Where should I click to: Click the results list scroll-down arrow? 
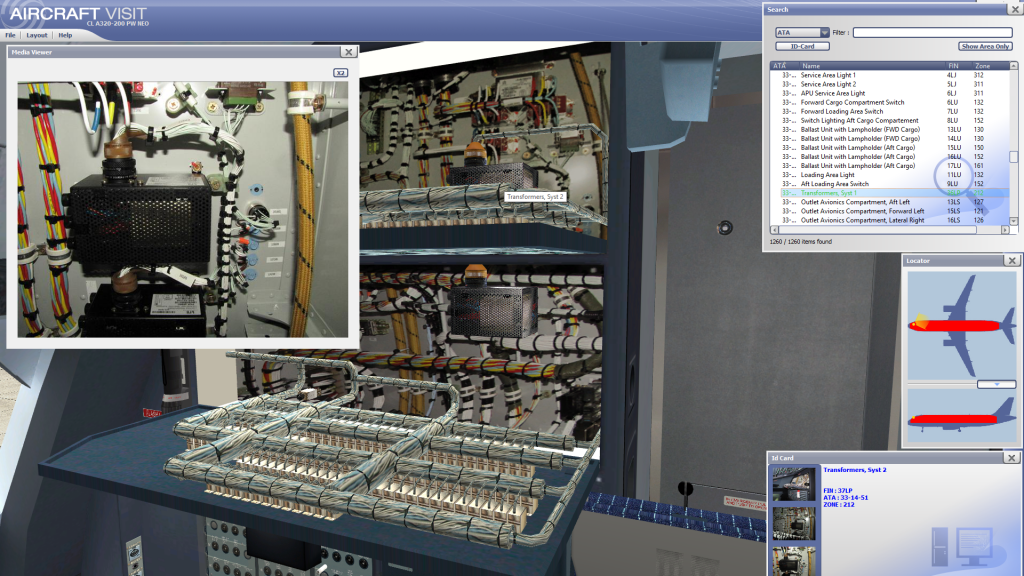[1014, 221]
